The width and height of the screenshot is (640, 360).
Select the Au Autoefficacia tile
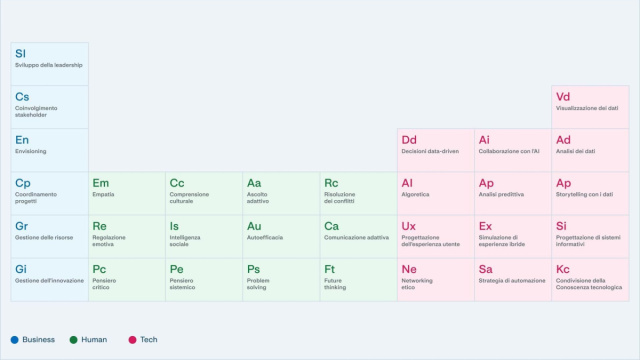[x=281, y=237]
